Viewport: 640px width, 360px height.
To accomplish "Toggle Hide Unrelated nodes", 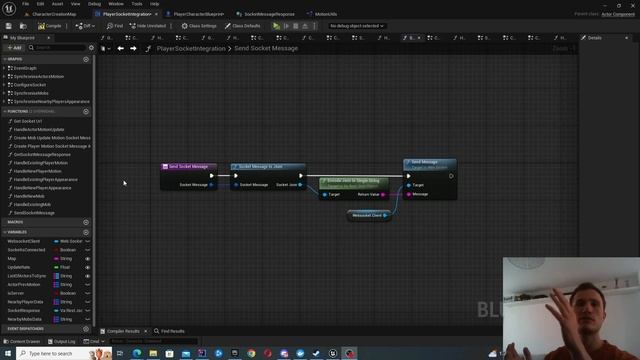I will (148, 26).
